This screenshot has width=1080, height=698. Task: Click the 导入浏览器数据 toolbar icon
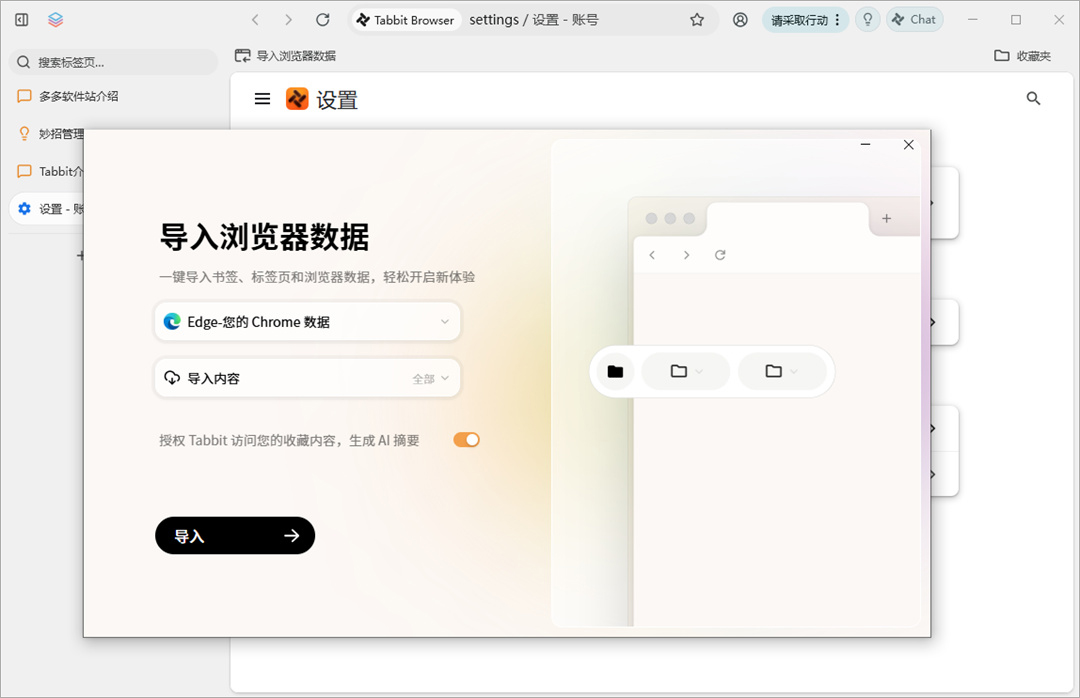coord(242,56)
